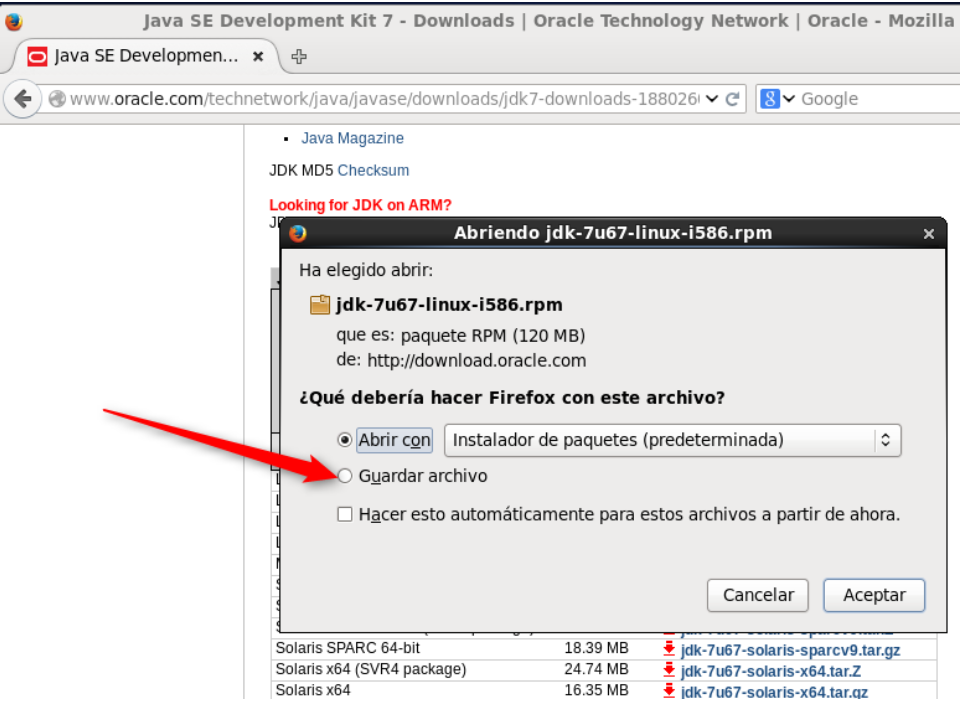963x706 pixels.
Task: Click Looking for JDK on ARM link
Action: point(360,205)
